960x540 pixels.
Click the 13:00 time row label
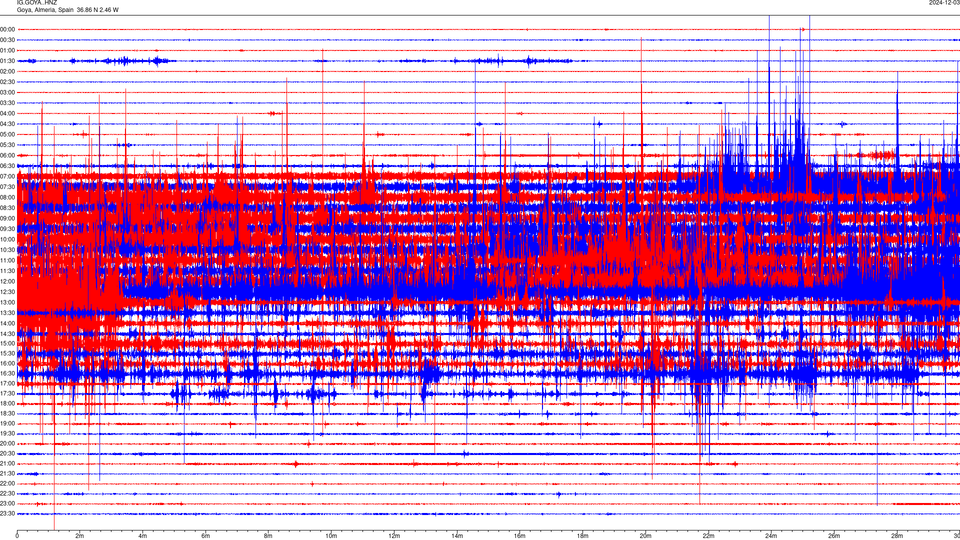(8, 302)
